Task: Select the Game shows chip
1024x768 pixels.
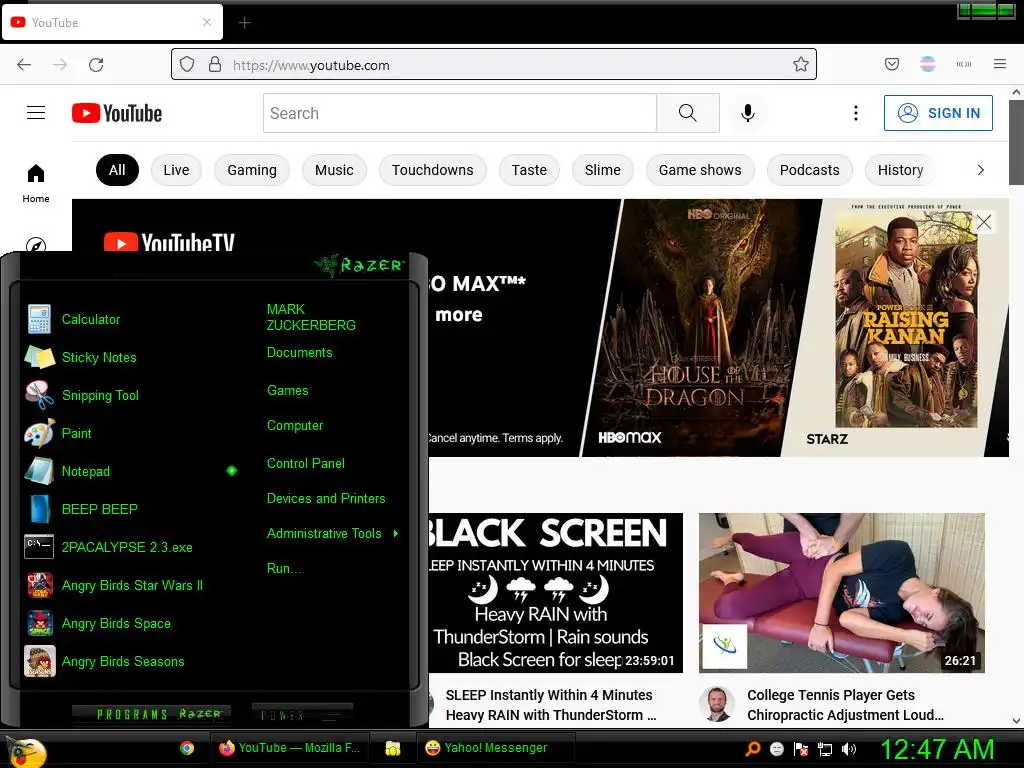Action: (x=700, y=170)
